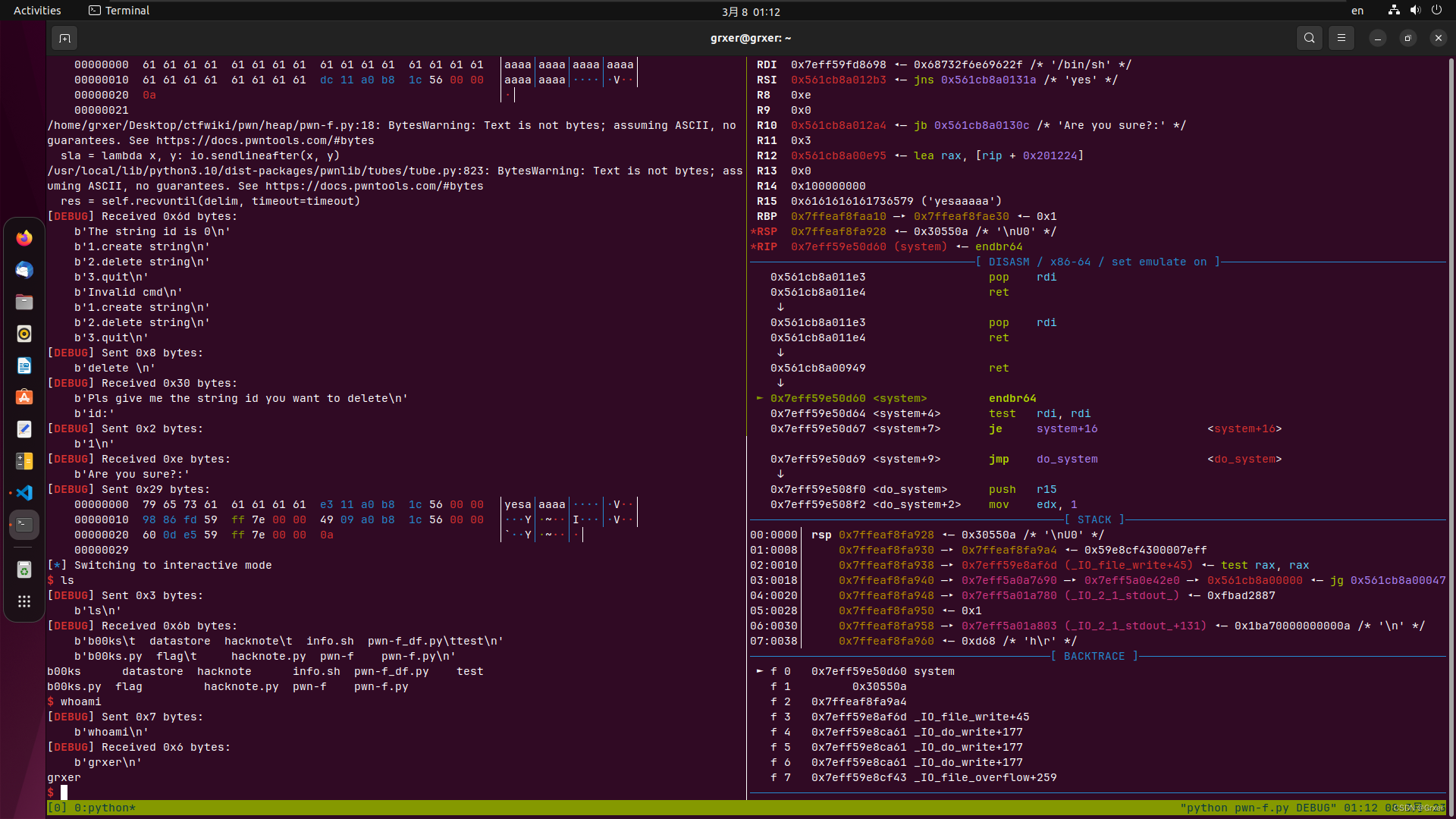Click 'b'delete \n'' sent bytes line
1456x819 pixels.
click(115, 368)
